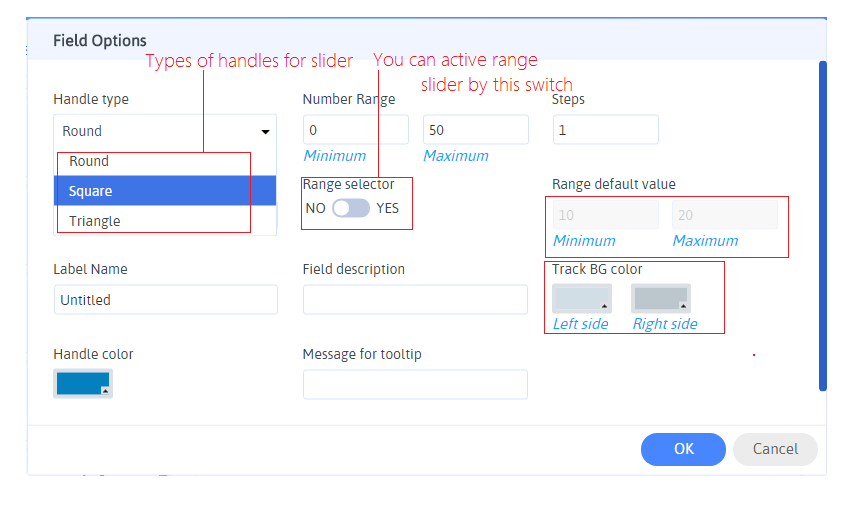Open the Handle type dropdown arrow
Image resolution: width=860 pixels, height=510 pixels.
coord(266,131)
